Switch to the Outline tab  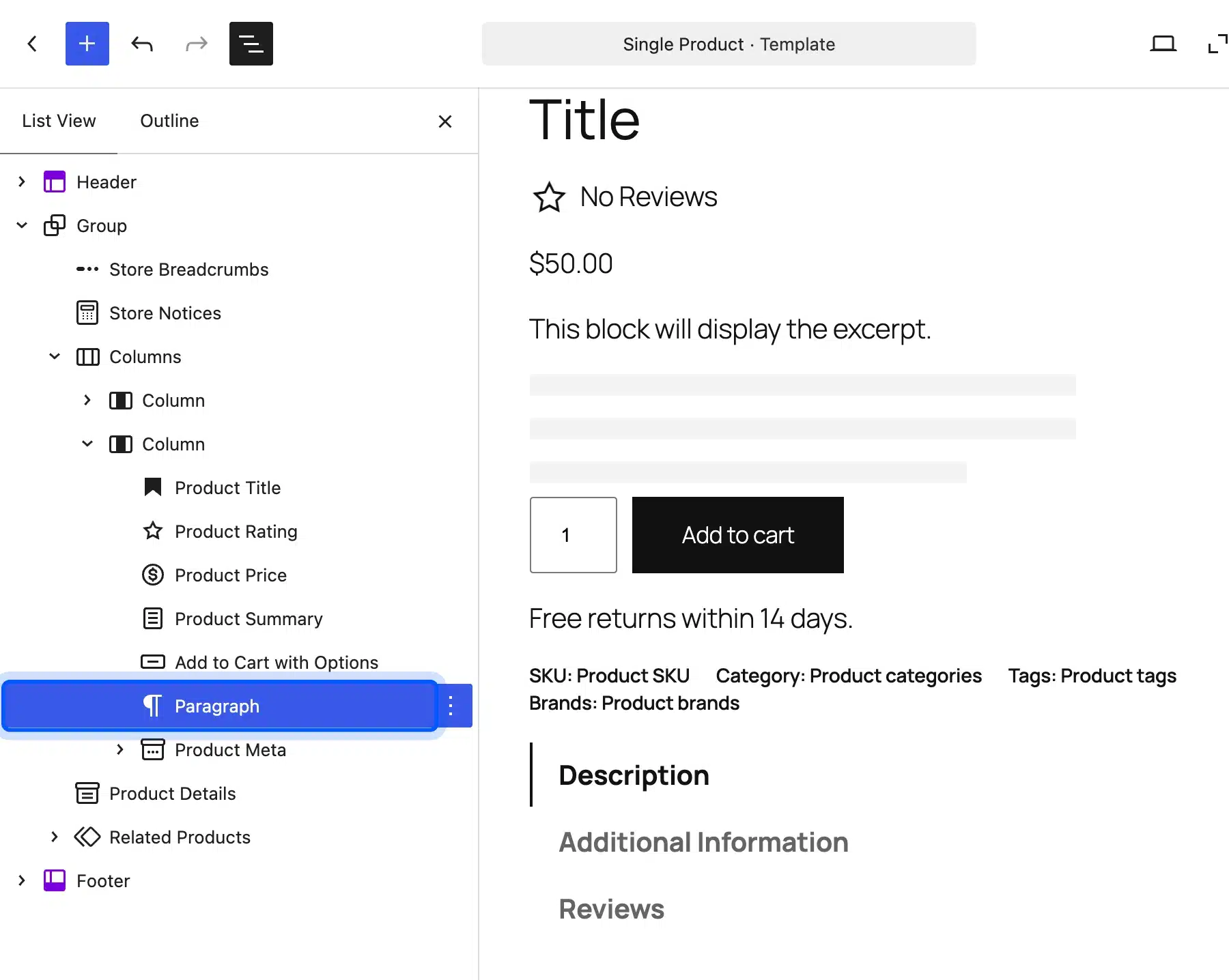pyautogui.click(x=169, y=121)
